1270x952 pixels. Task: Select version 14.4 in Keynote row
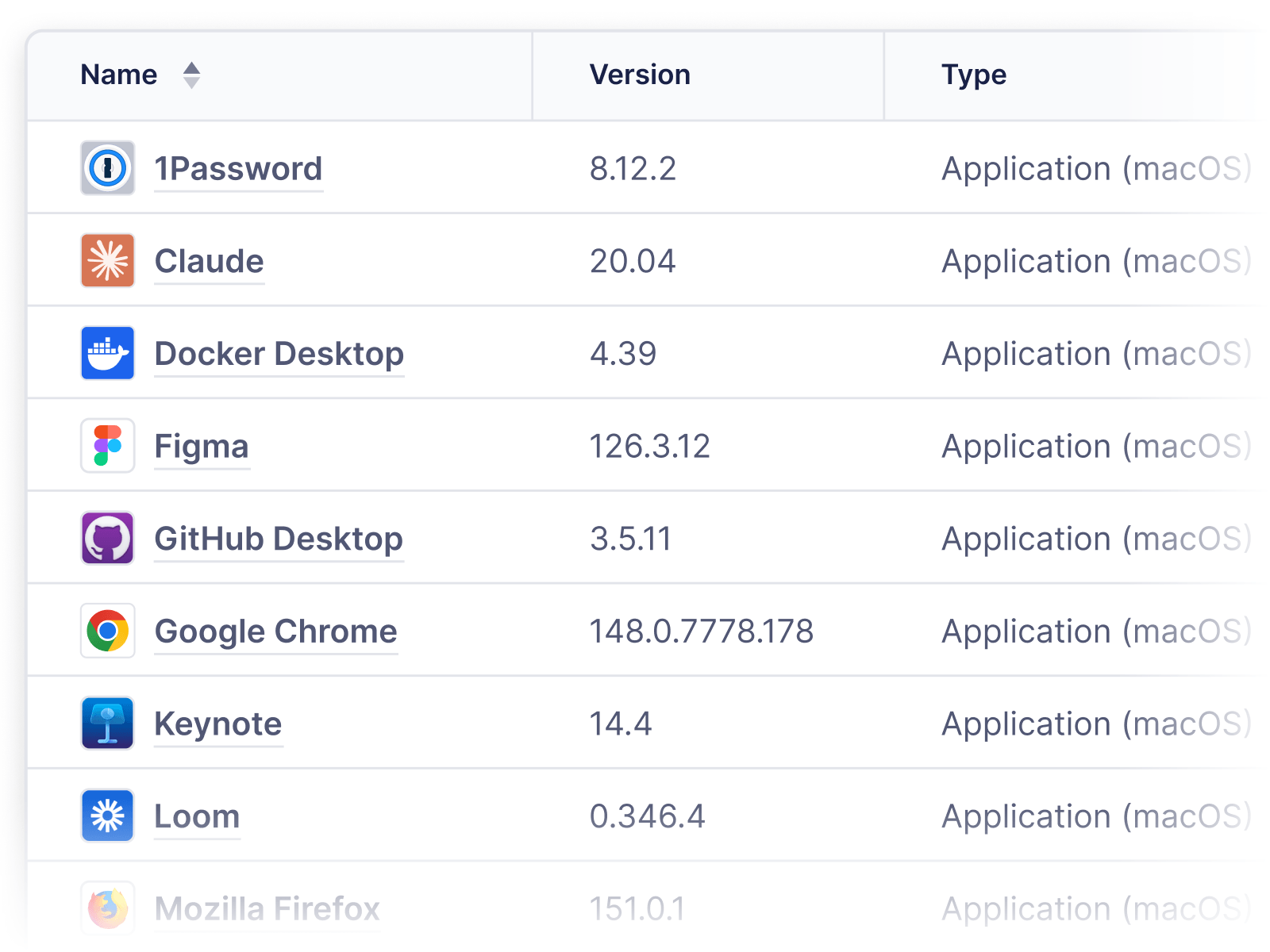[621, 724]
